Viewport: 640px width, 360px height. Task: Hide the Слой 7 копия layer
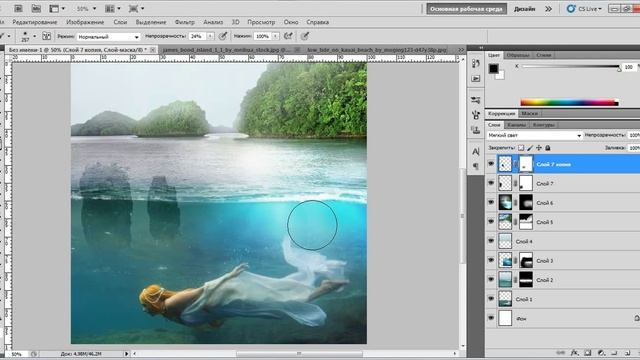pyautogui.click(x=491, y=164)
